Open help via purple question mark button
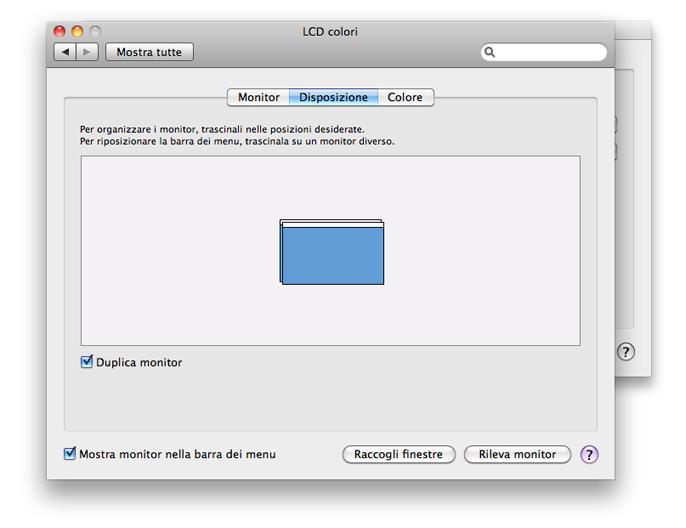This screenshot has height=528, width=686. (x=589, y=455)
